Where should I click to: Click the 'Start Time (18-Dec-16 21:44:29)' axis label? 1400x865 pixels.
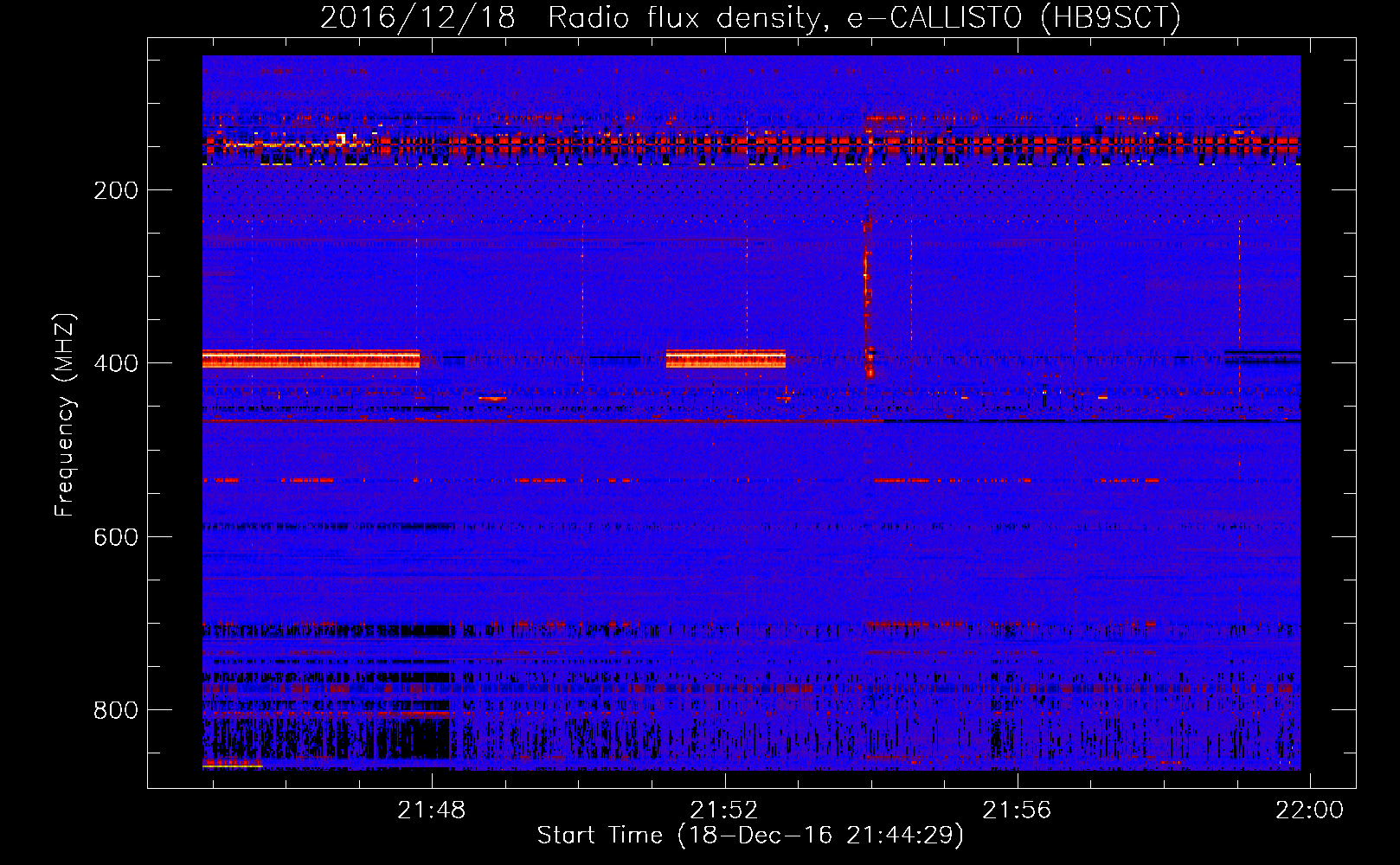coord(750,836)
